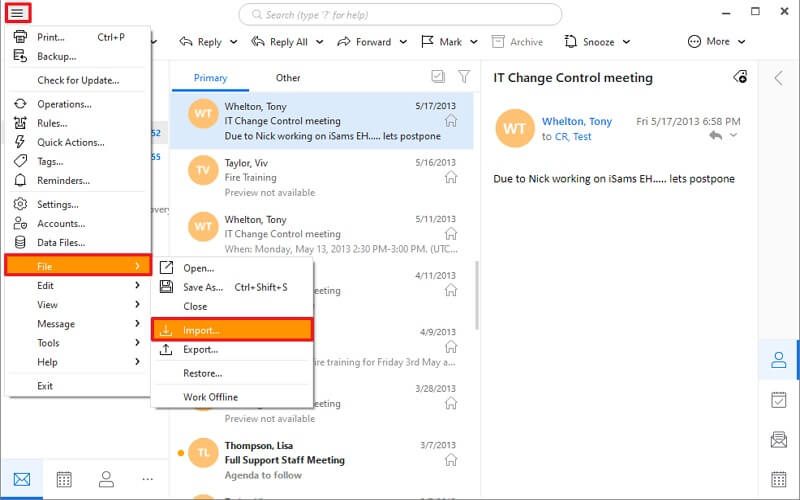Click the Print menu entry
800x500 pixels.
[77, 37]
